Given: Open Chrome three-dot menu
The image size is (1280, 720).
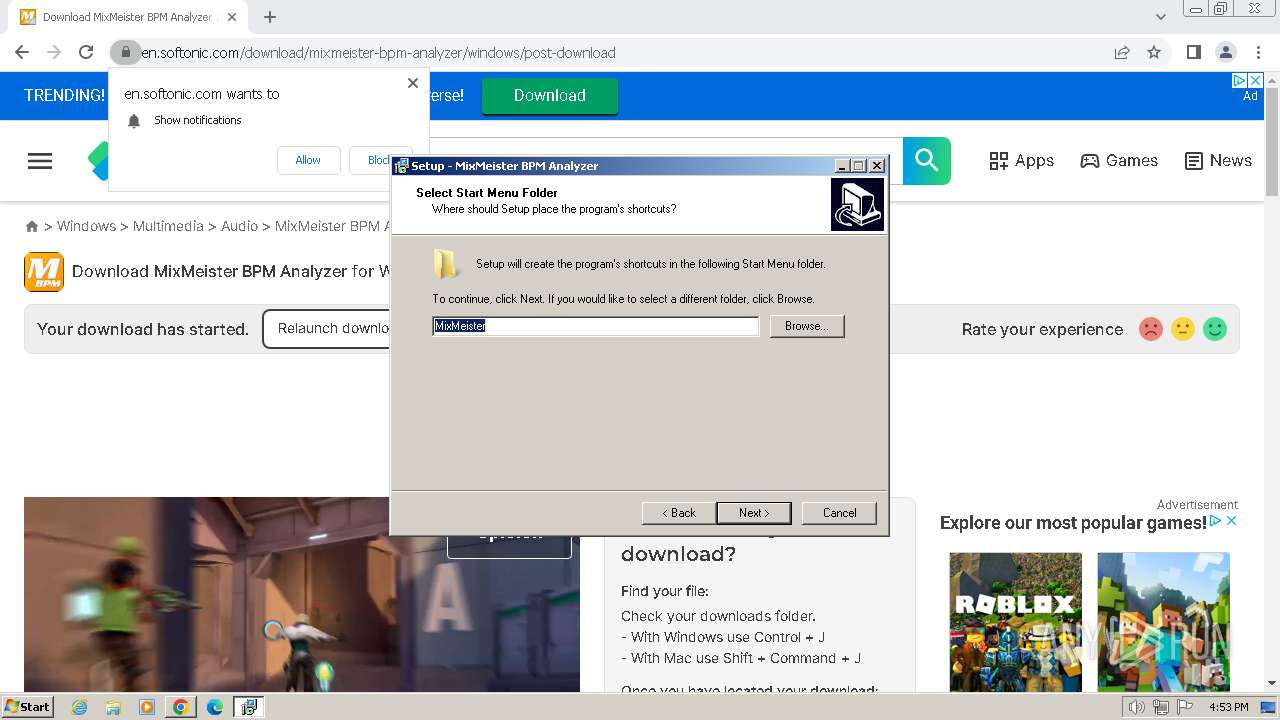Looking at the screenshot, I should point(1258,53).
